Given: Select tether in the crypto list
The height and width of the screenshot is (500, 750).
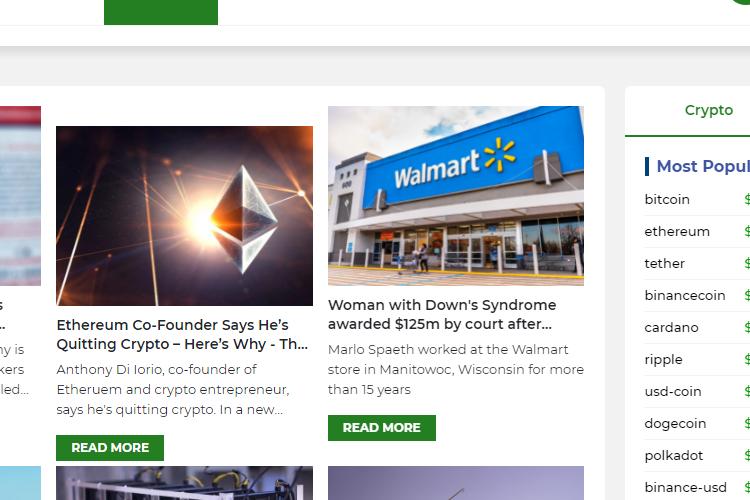Looking at the screenshot, I should (664, 264).
